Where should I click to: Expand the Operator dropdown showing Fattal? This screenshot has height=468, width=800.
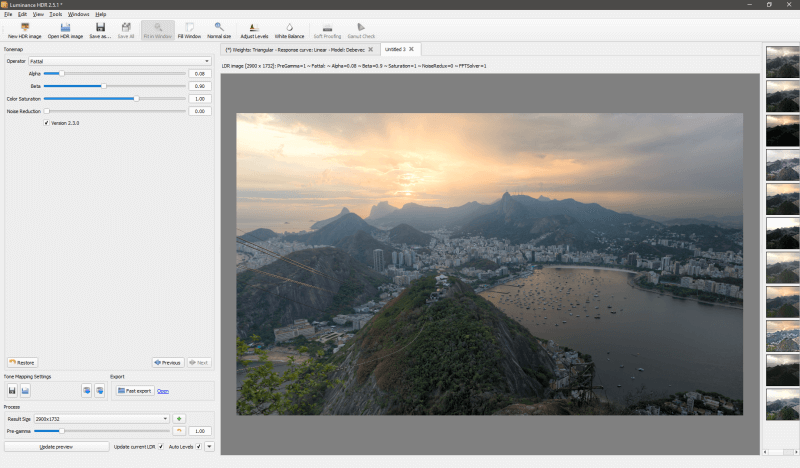(x=120, y=61)
